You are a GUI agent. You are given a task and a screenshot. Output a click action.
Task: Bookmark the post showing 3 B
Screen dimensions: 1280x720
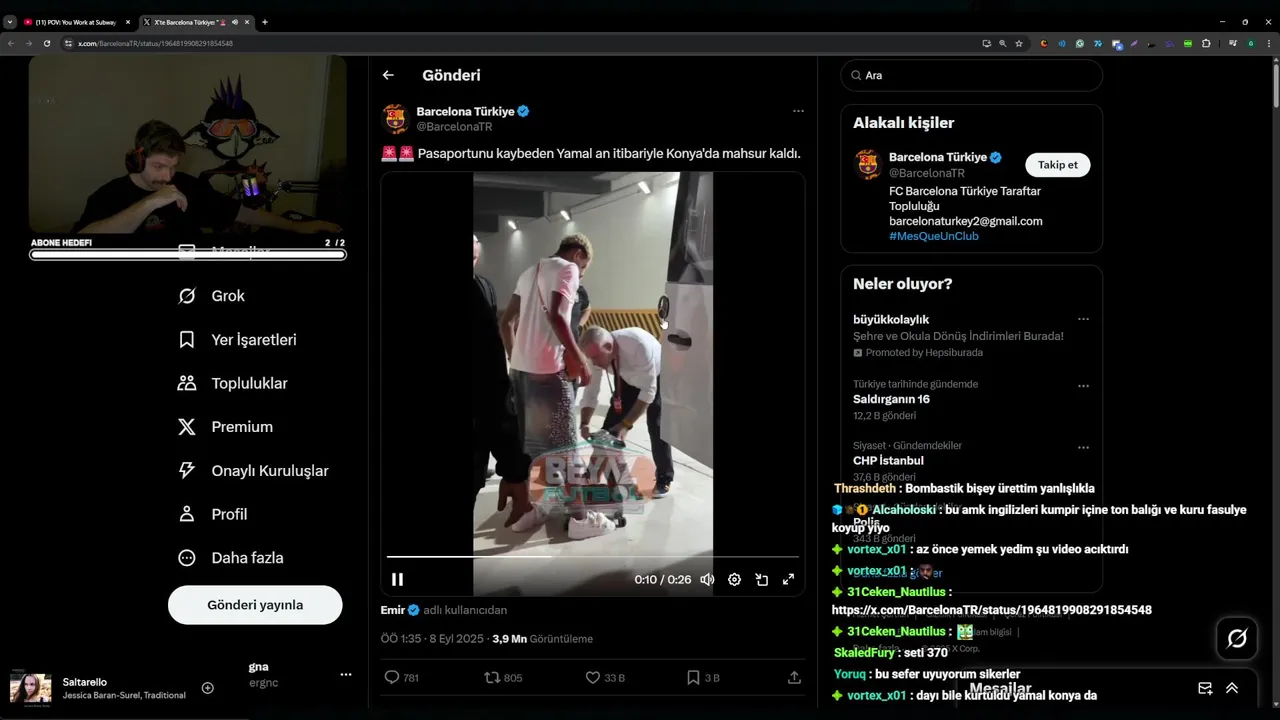click(702, 677)
